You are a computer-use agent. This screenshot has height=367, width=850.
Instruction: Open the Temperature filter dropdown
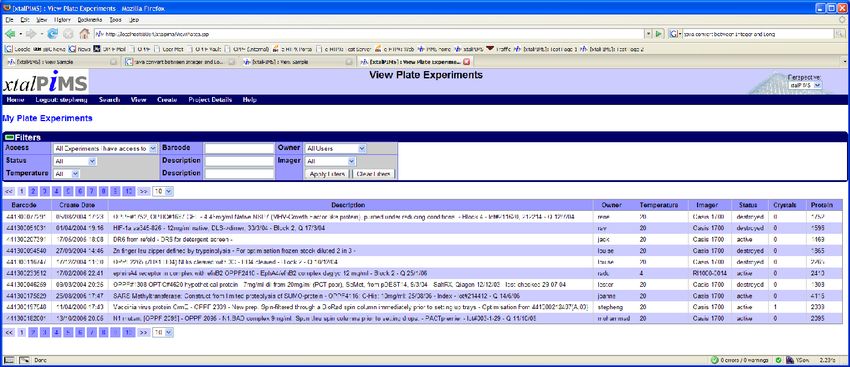pos(66,174)
